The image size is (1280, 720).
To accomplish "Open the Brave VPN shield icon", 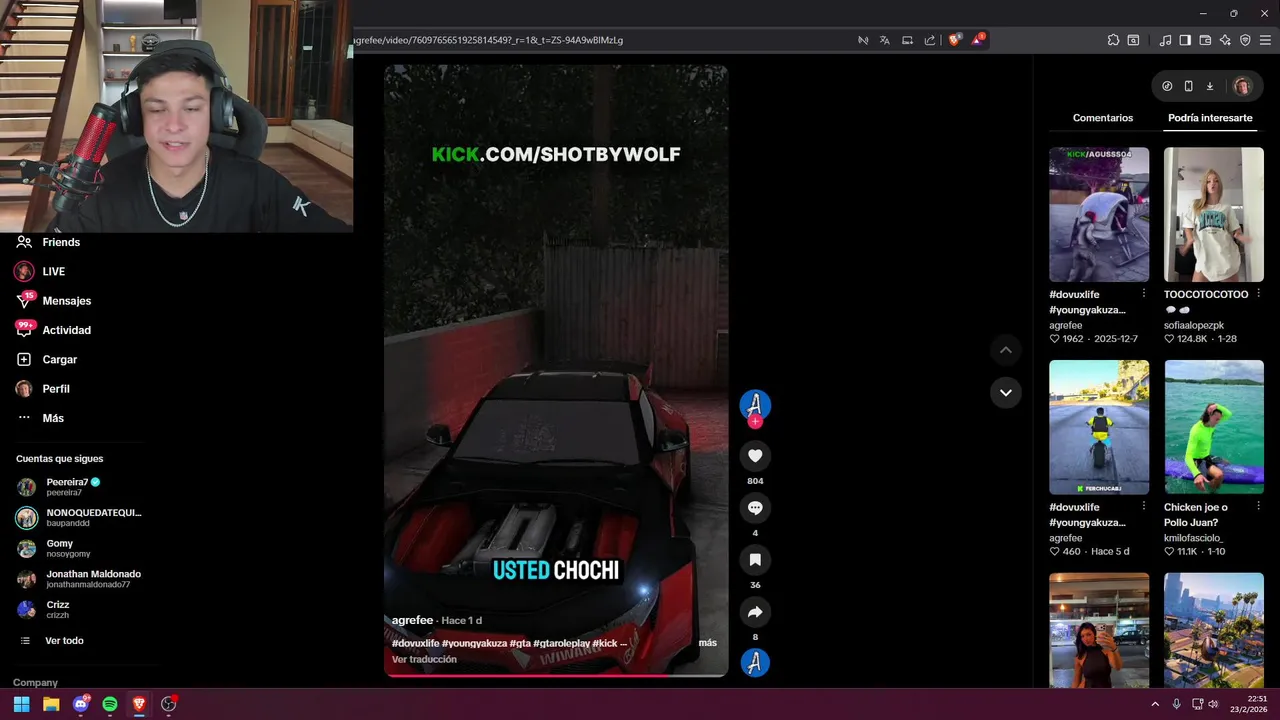I will [1245, 40].
